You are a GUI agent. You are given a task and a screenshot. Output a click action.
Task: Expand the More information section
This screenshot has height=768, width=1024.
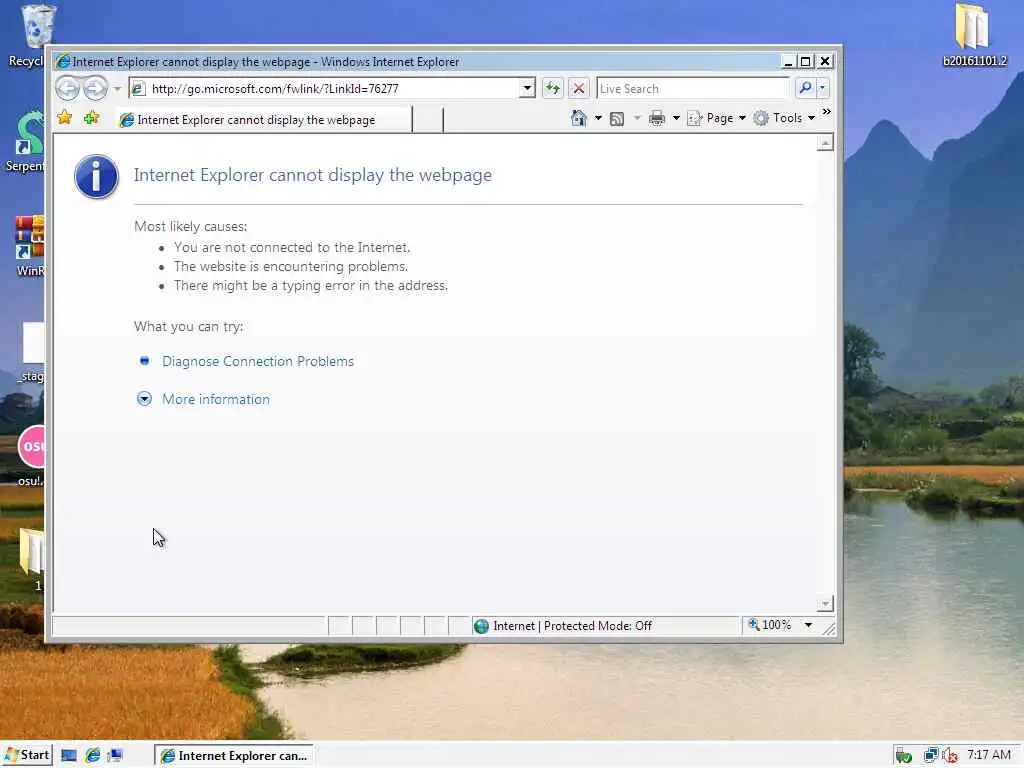pos(216,399)
